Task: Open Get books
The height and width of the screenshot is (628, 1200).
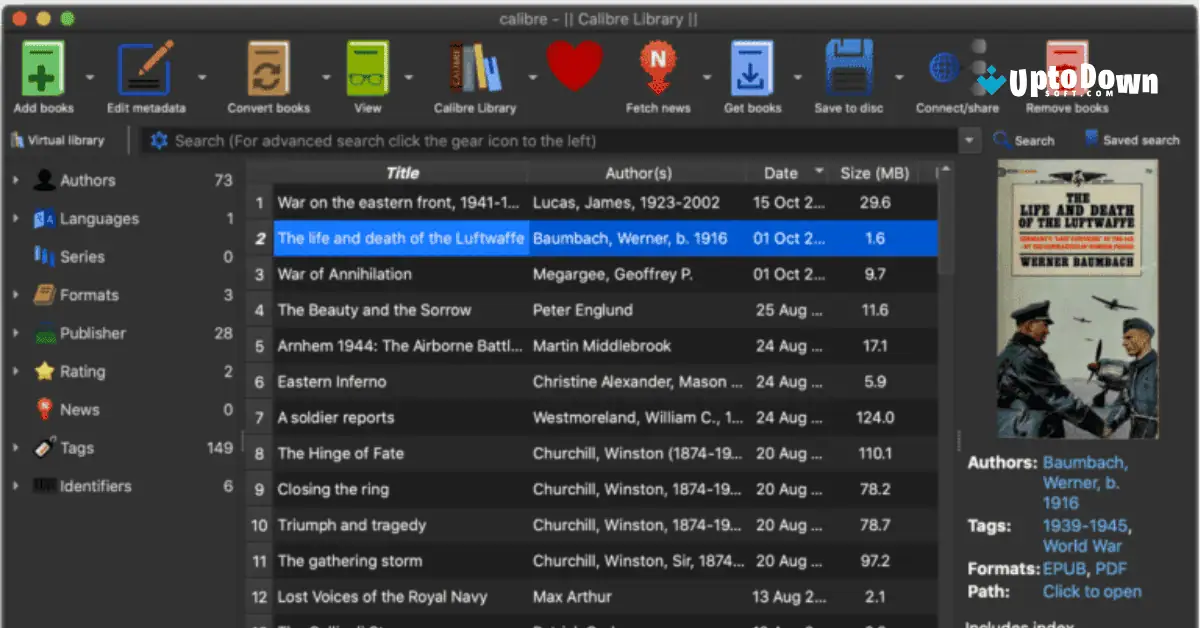Action: (x=752, y=68)
